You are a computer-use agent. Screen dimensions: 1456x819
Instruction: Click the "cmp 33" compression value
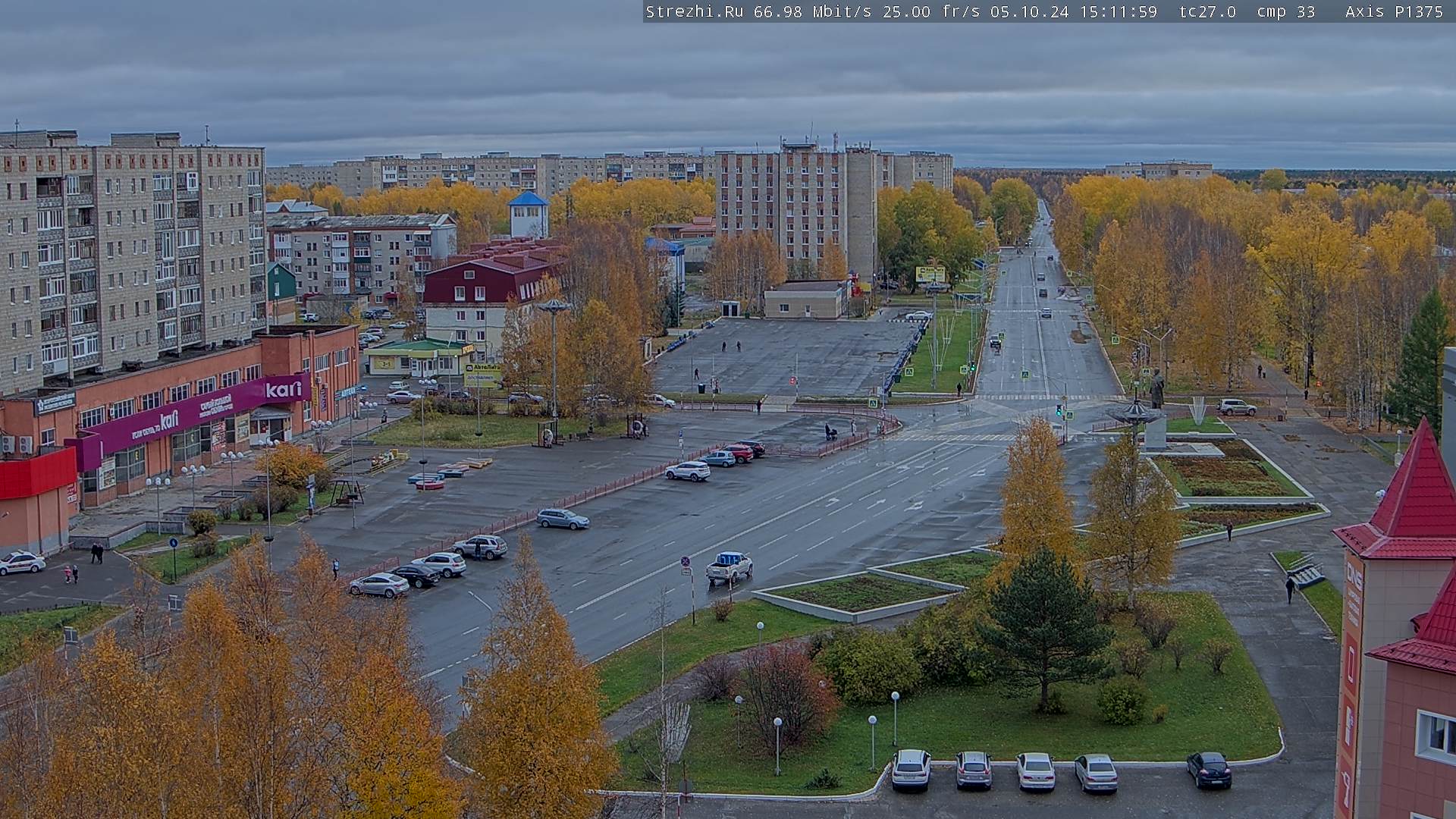tap(1285, 11)
